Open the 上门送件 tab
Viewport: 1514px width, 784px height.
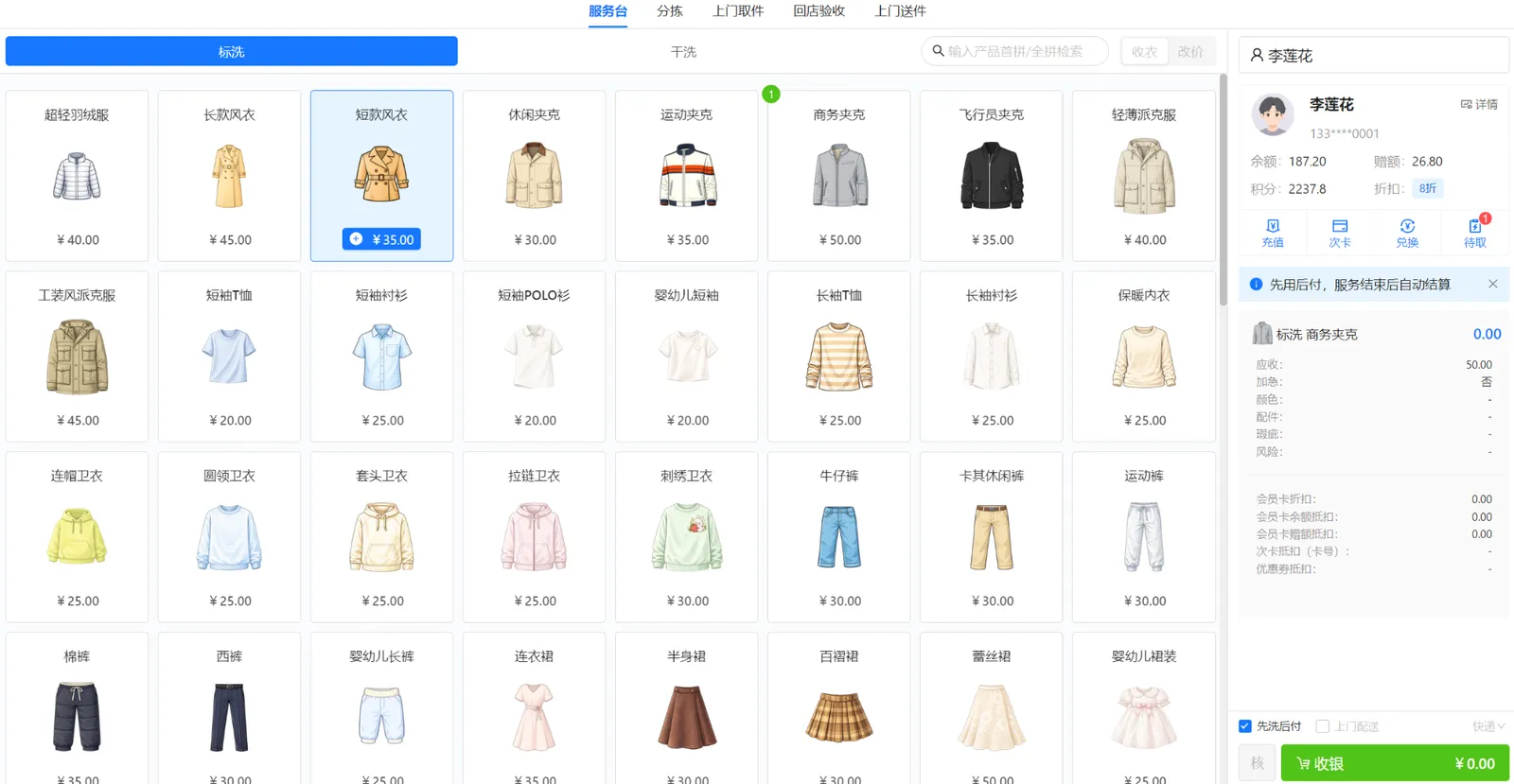click(x=900, y=11)
